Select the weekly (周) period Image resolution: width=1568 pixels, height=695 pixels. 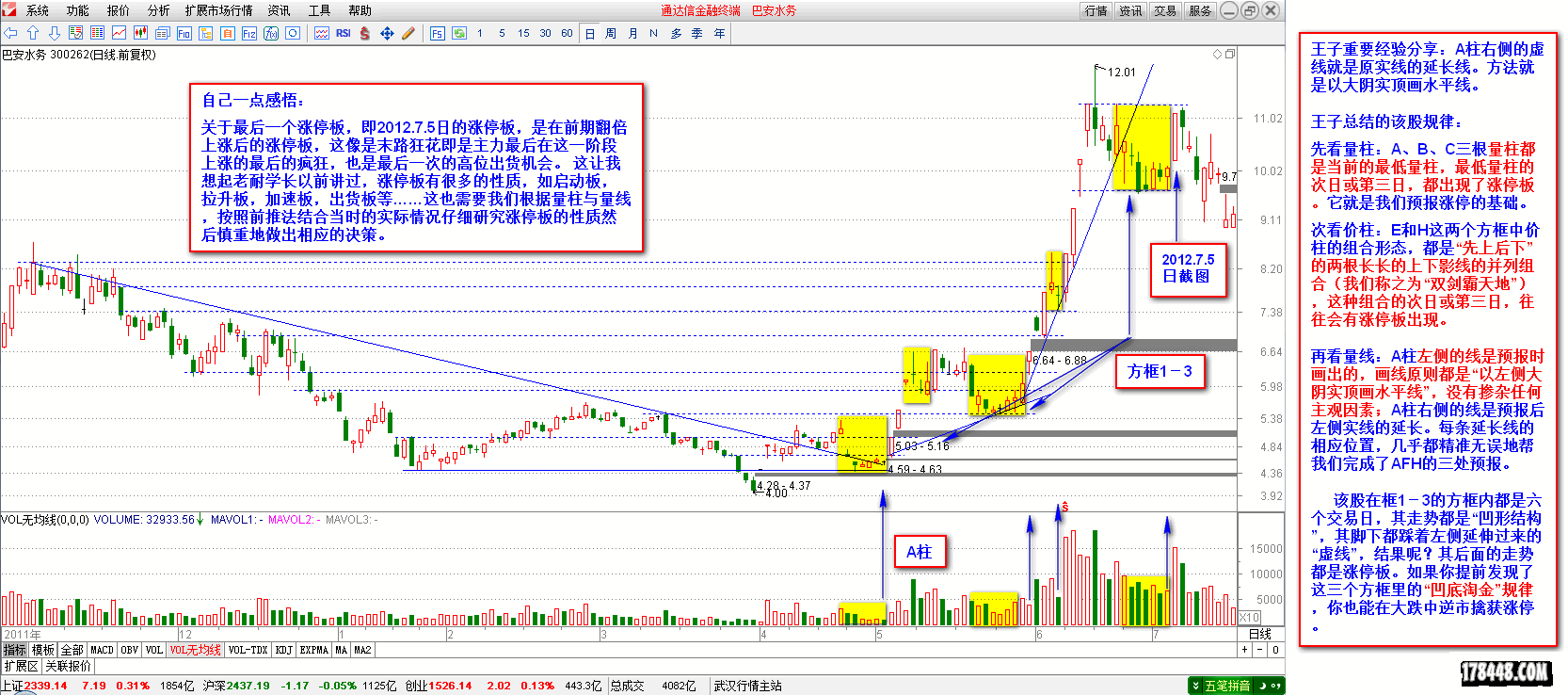pyautogui.click(x=611, y=33)
